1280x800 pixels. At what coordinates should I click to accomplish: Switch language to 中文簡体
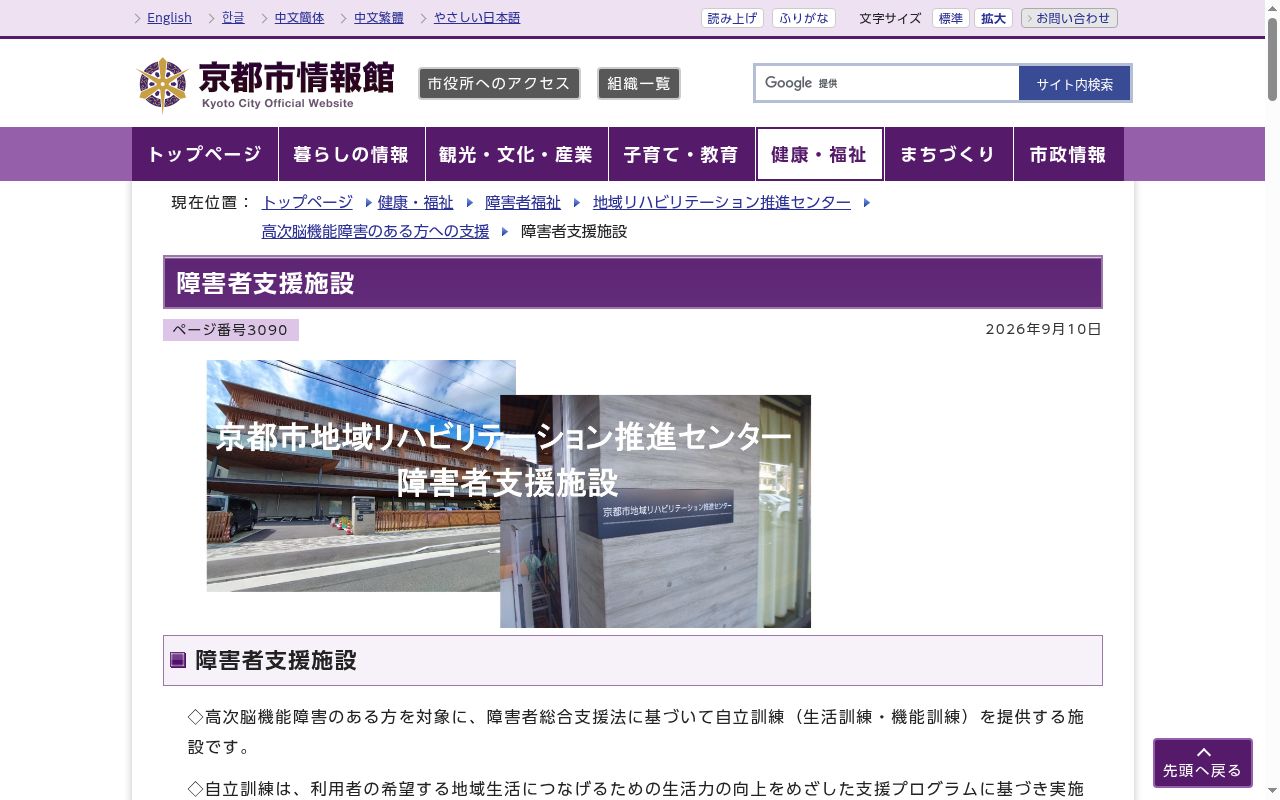[299, 18]
